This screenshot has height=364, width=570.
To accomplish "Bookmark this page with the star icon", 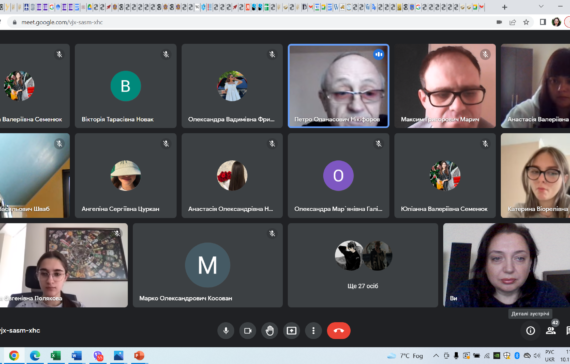I will 526,22.
